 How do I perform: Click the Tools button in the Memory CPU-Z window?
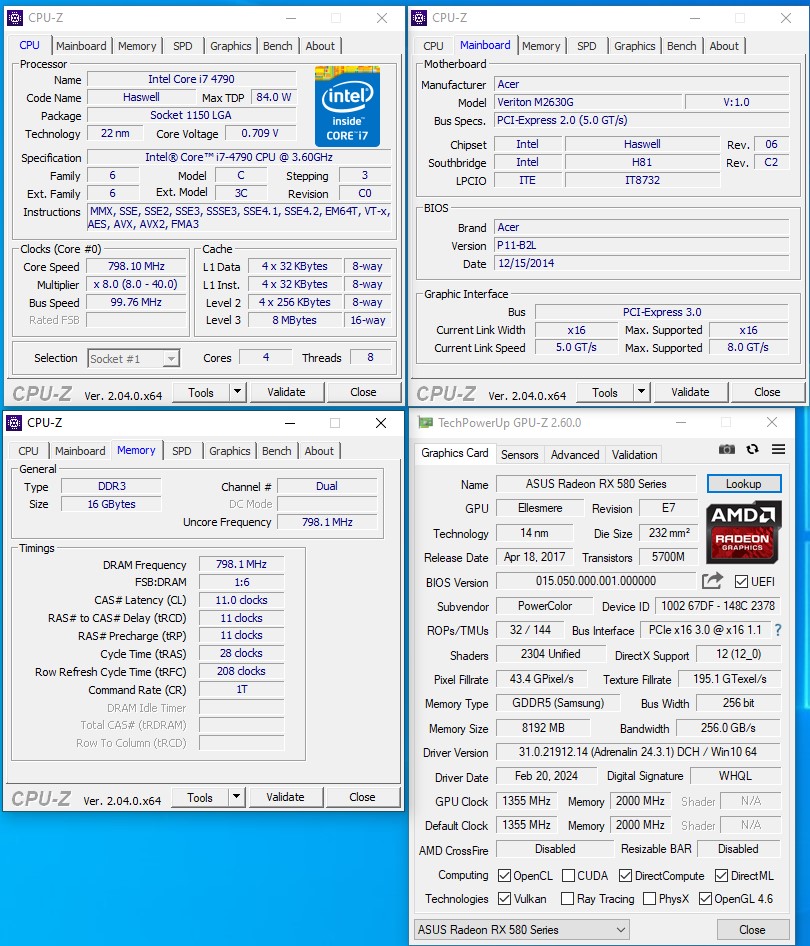tap(200, 797)
